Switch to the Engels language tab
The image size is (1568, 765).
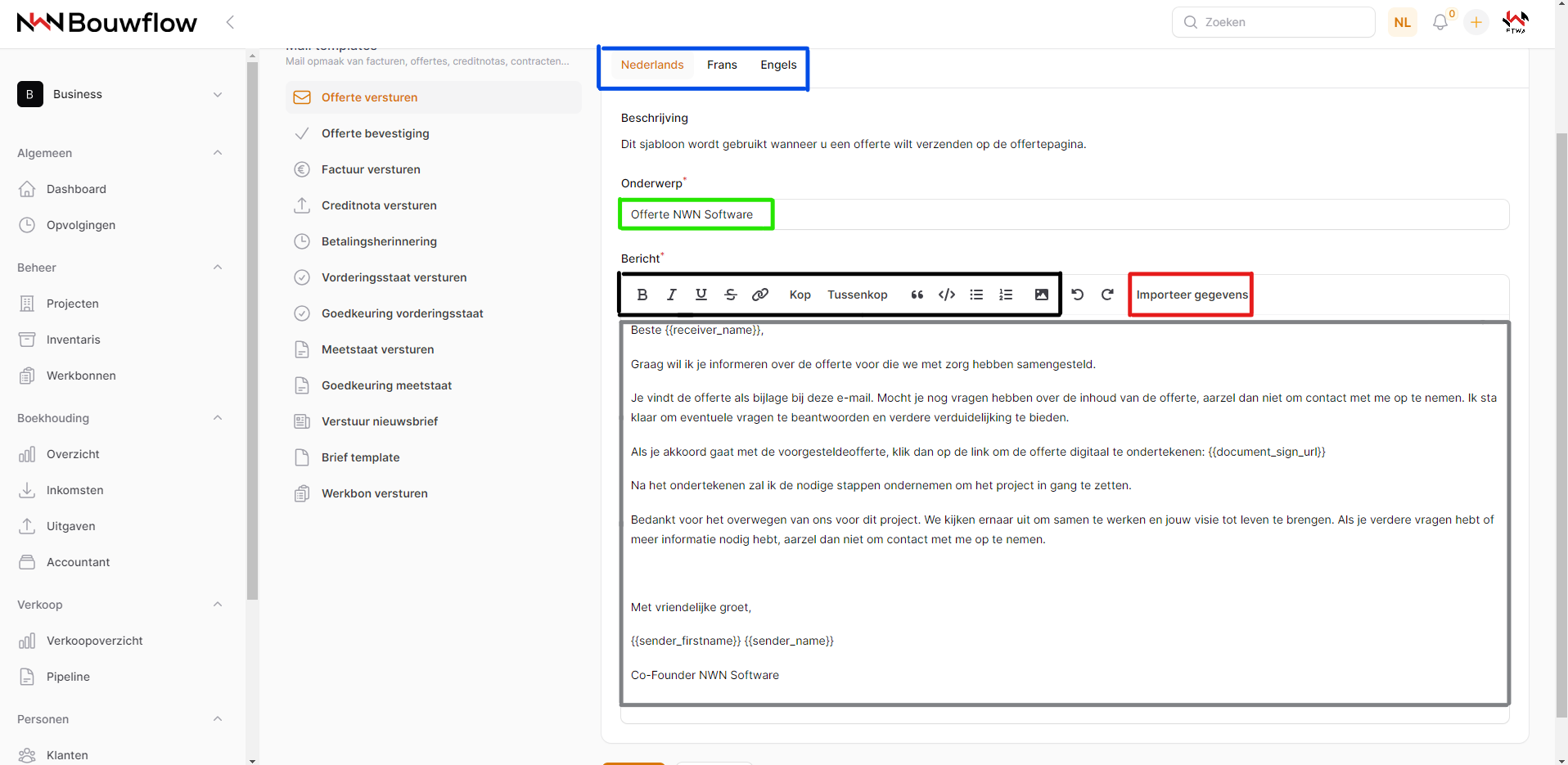778,65
